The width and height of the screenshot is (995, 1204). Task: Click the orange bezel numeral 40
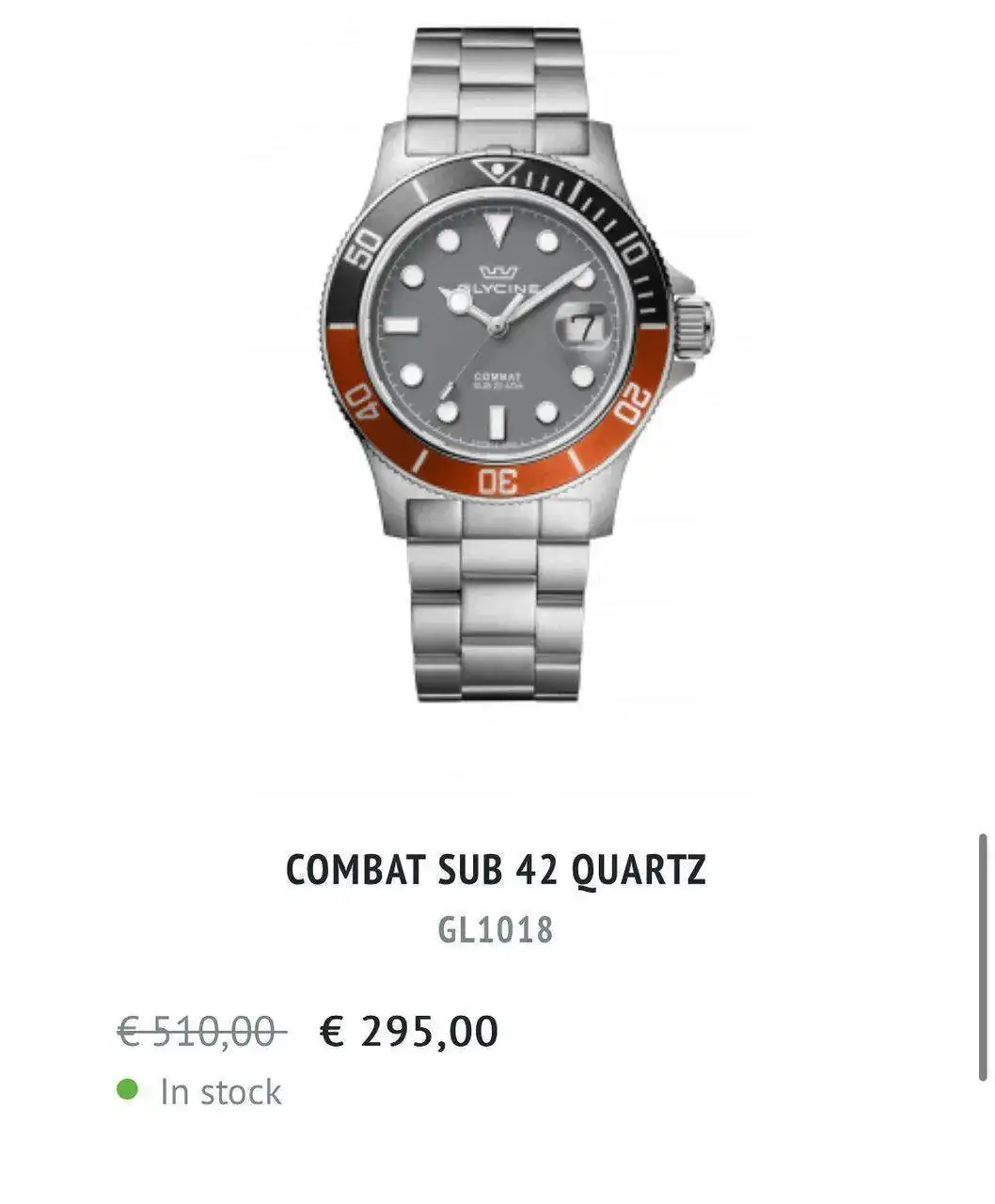coord(360,404)
